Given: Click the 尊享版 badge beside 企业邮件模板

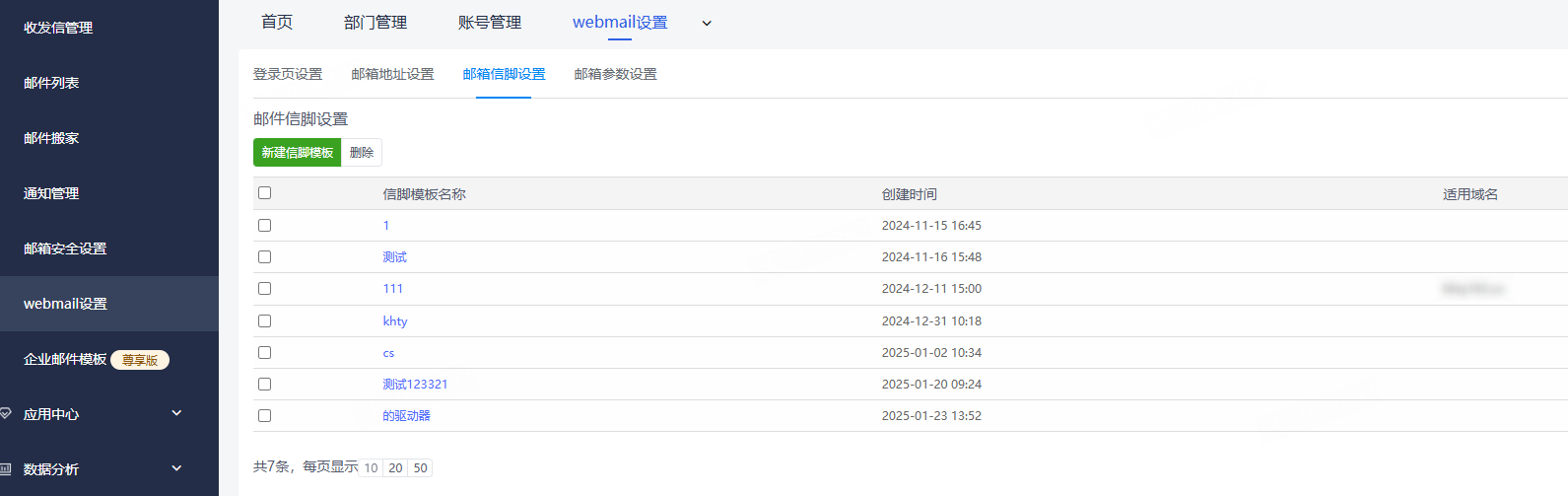Looking at the screenshot, I should click(140, 360).
